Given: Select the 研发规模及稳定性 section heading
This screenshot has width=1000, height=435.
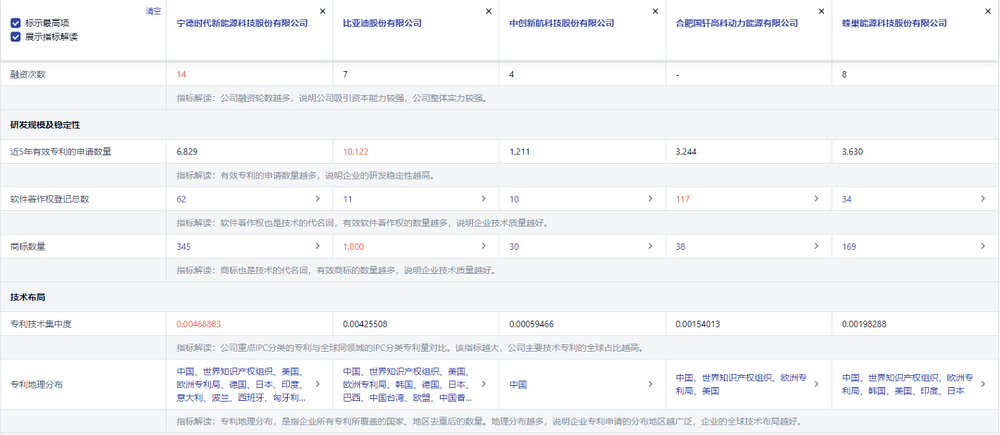Looking at the screenshot, I should 45,124.
